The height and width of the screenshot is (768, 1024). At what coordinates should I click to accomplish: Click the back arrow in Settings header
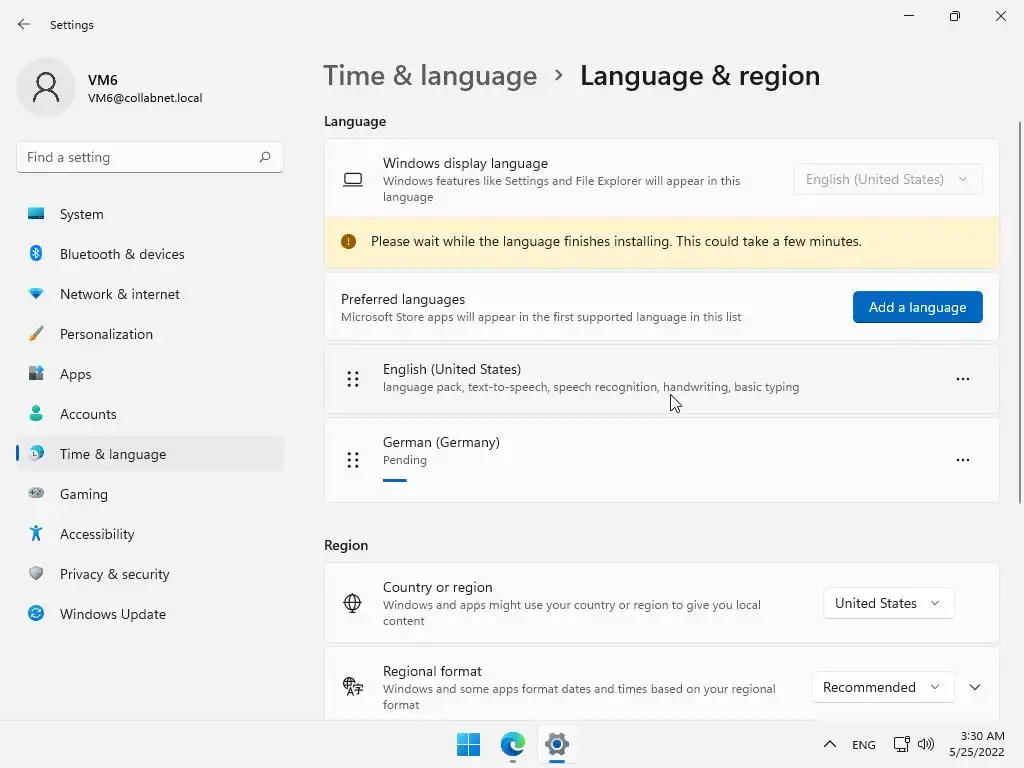coord(24,24)
